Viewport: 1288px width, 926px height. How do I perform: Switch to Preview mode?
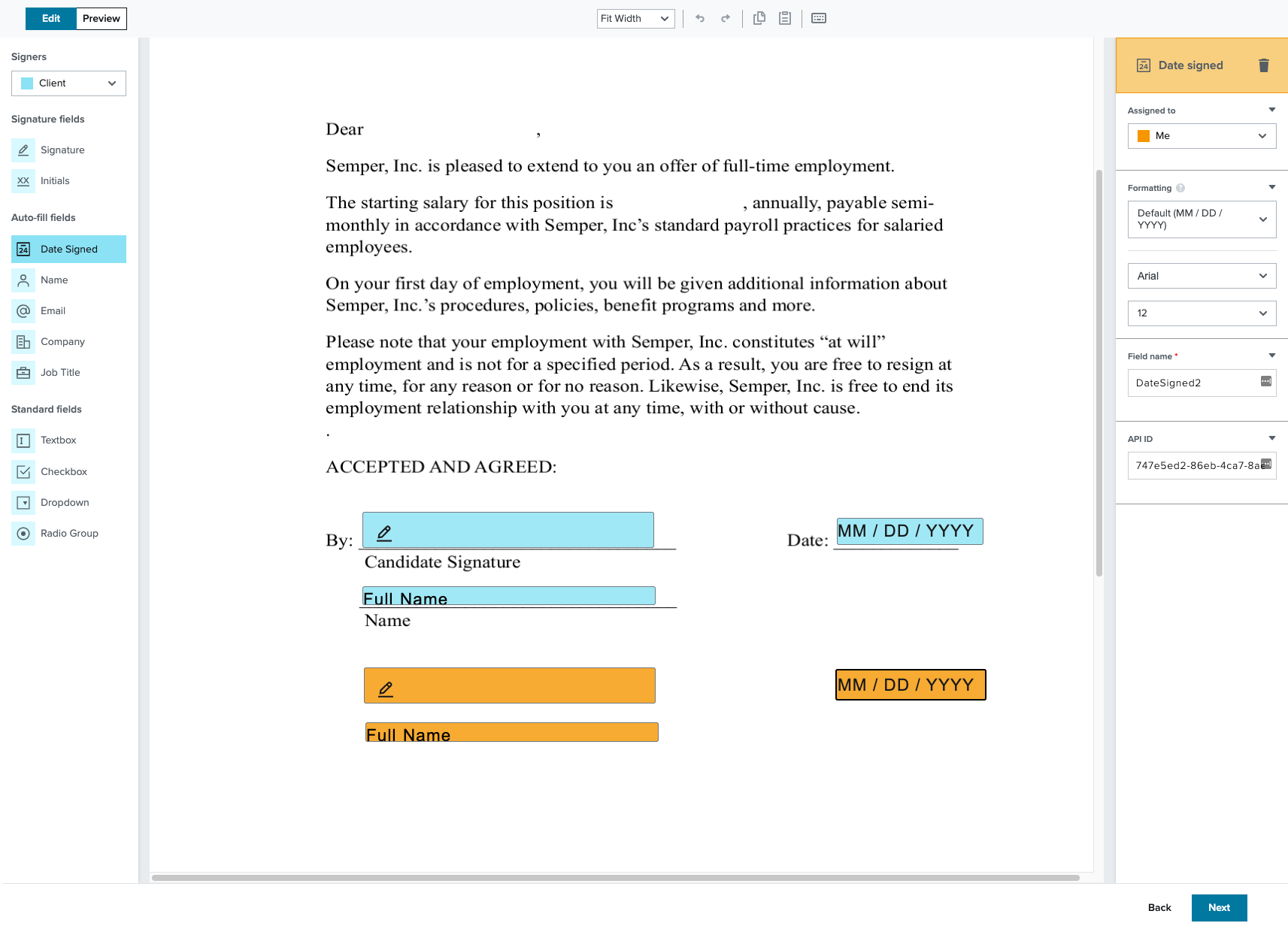tap(101, 18)
